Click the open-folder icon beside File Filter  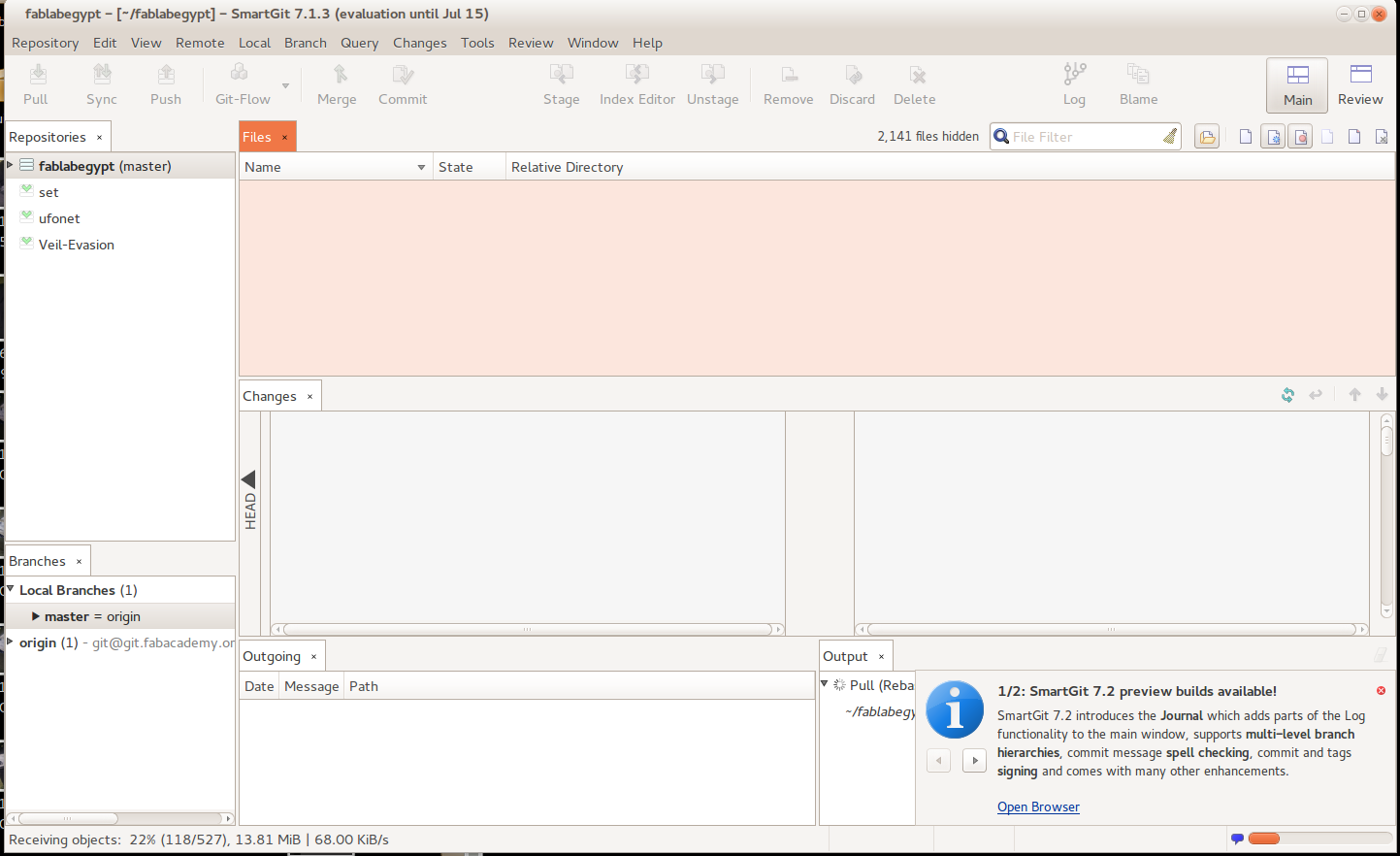click(1207, 137)
